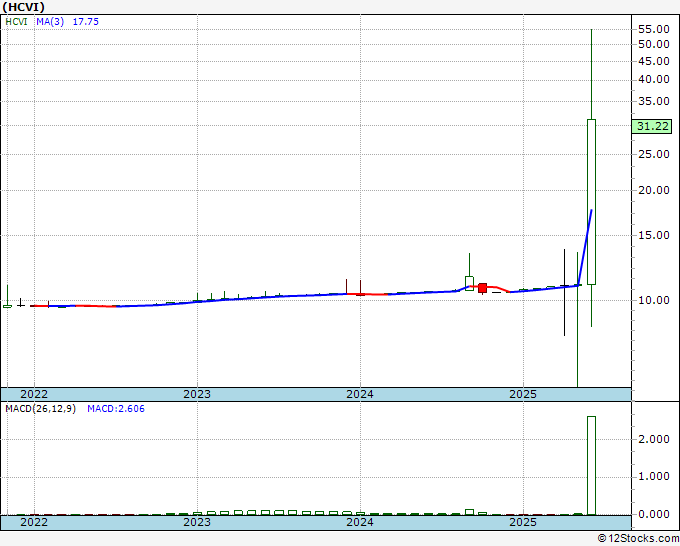Select the HCVI legend label
The height and width of the screenshot is (546, 680).
coord(16,22)
